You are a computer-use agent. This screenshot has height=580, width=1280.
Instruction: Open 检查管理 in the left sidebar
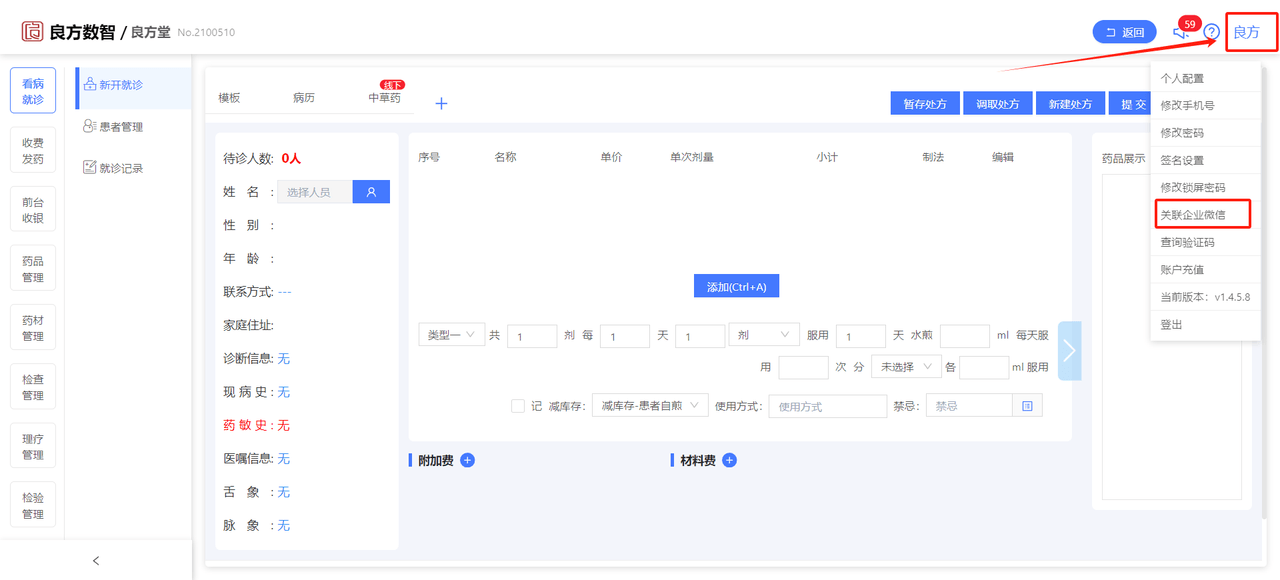33,387
